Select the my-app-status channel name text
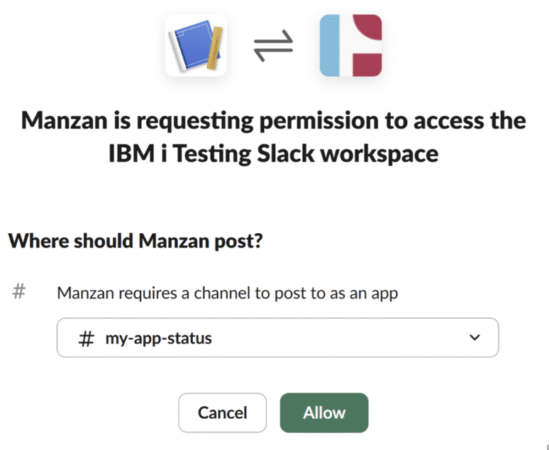 pyautogui.click(x=159, y=339)
